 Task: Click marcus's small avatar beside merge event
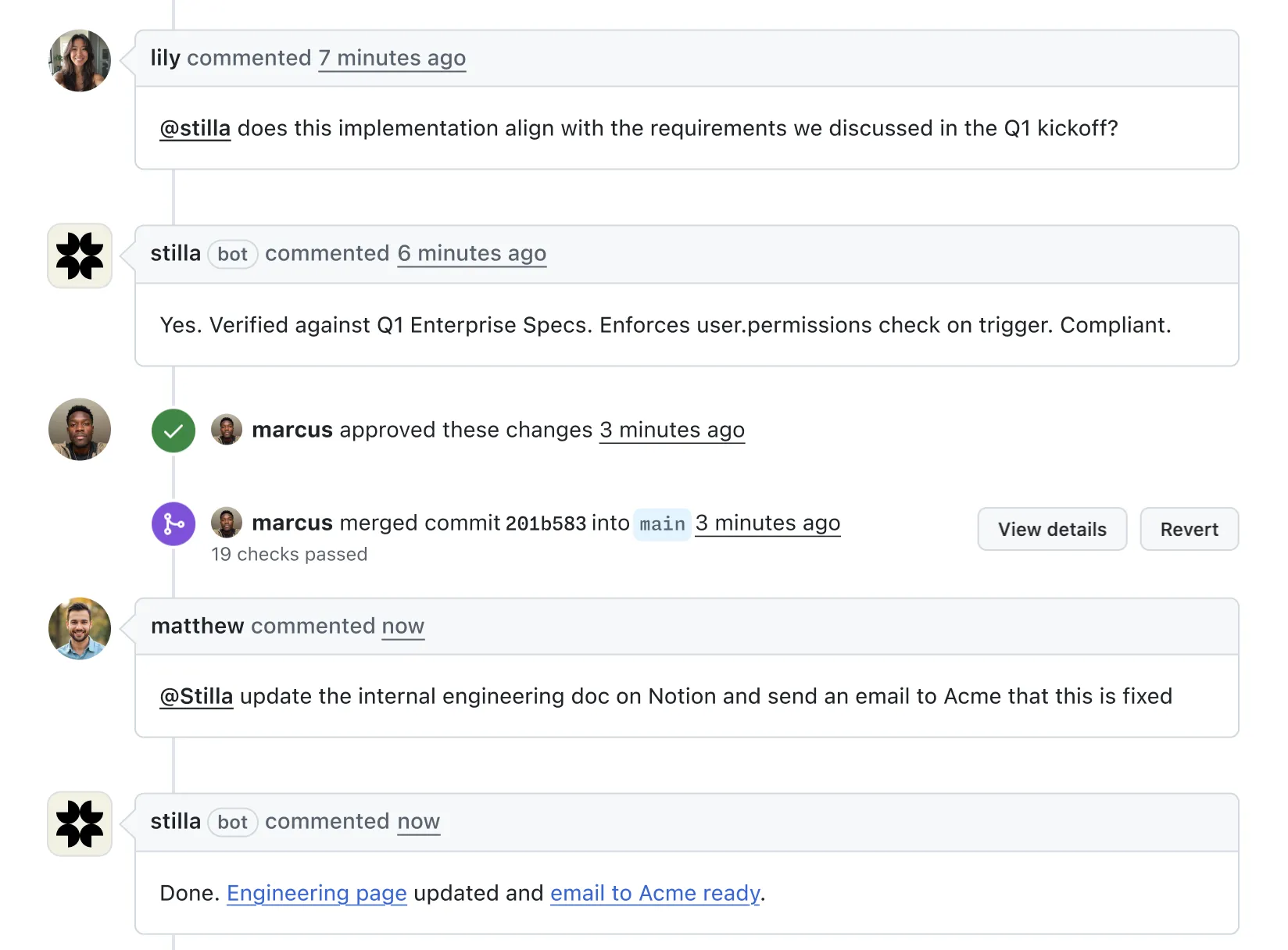coord(227,523)
